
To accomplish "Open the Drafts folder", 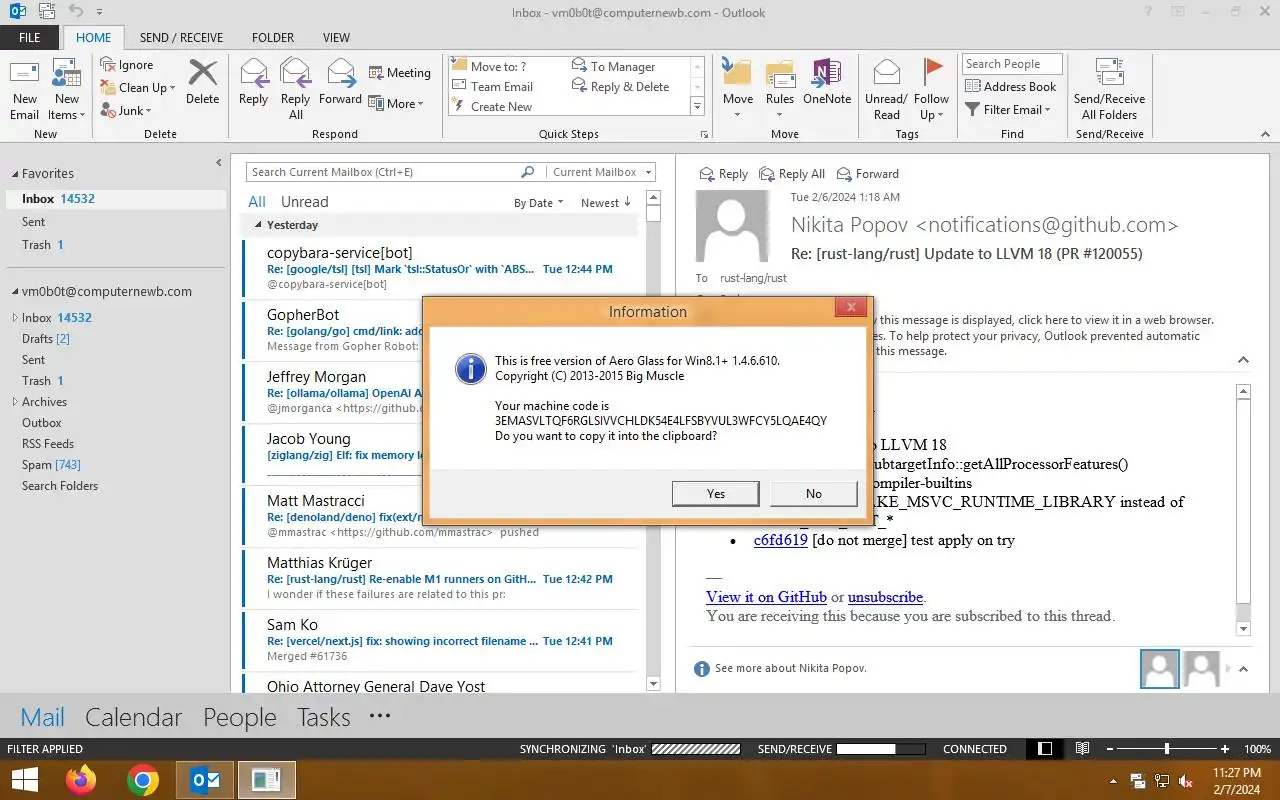I will point(46,339).
